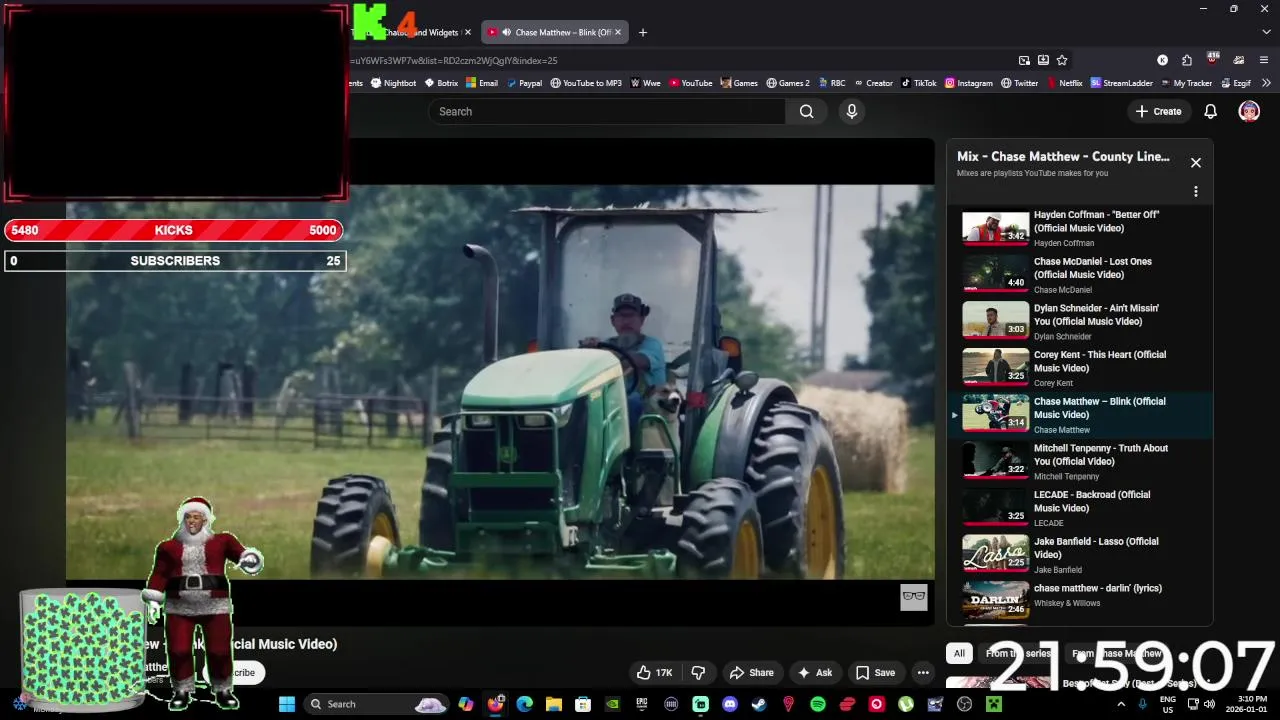Open YouTube notifications bell
Screen dimensions: 1280x720
pyautogui.click(x=1210, y=111)
